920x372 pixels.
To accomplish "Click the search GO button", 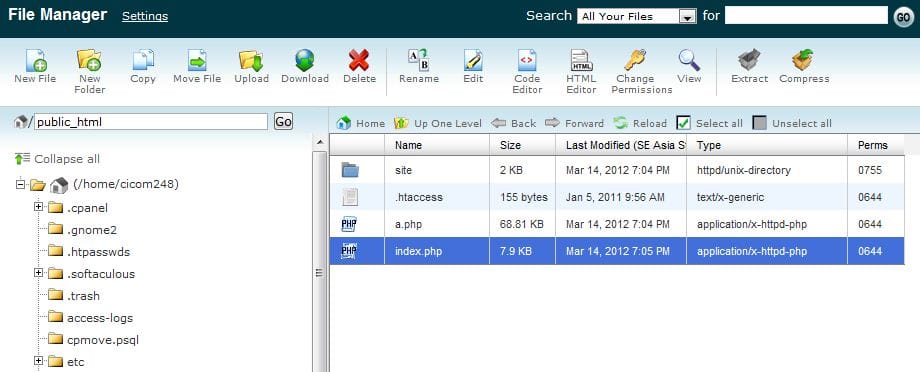I will pyautogui.click(x=904, y=17).
